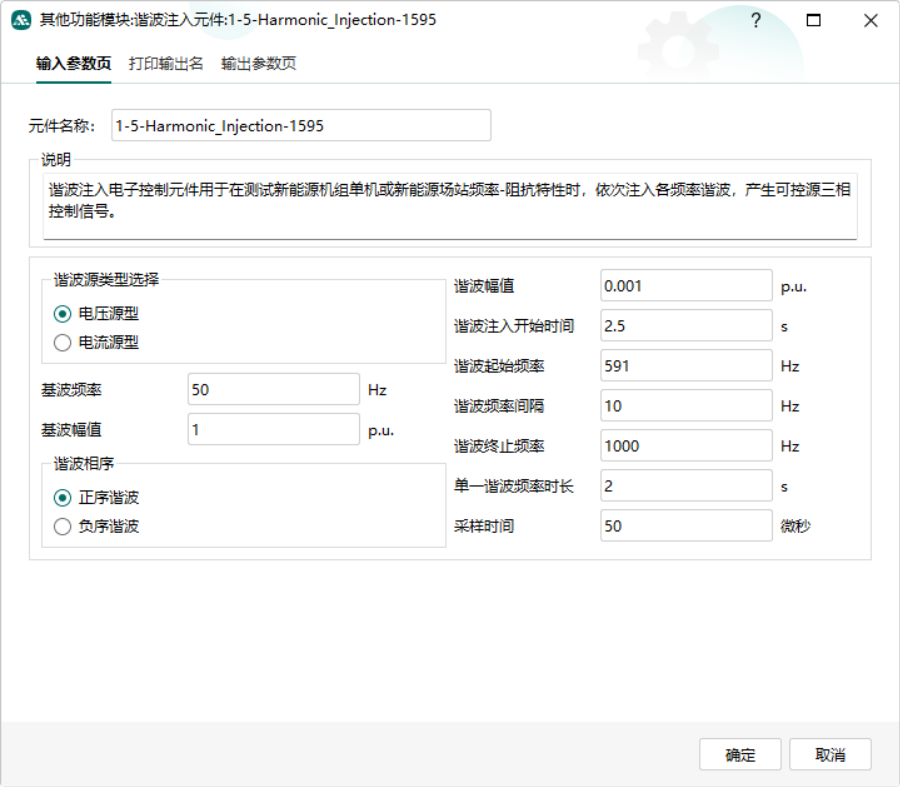Click the 基波幅值 input field

tap(273, 429)
